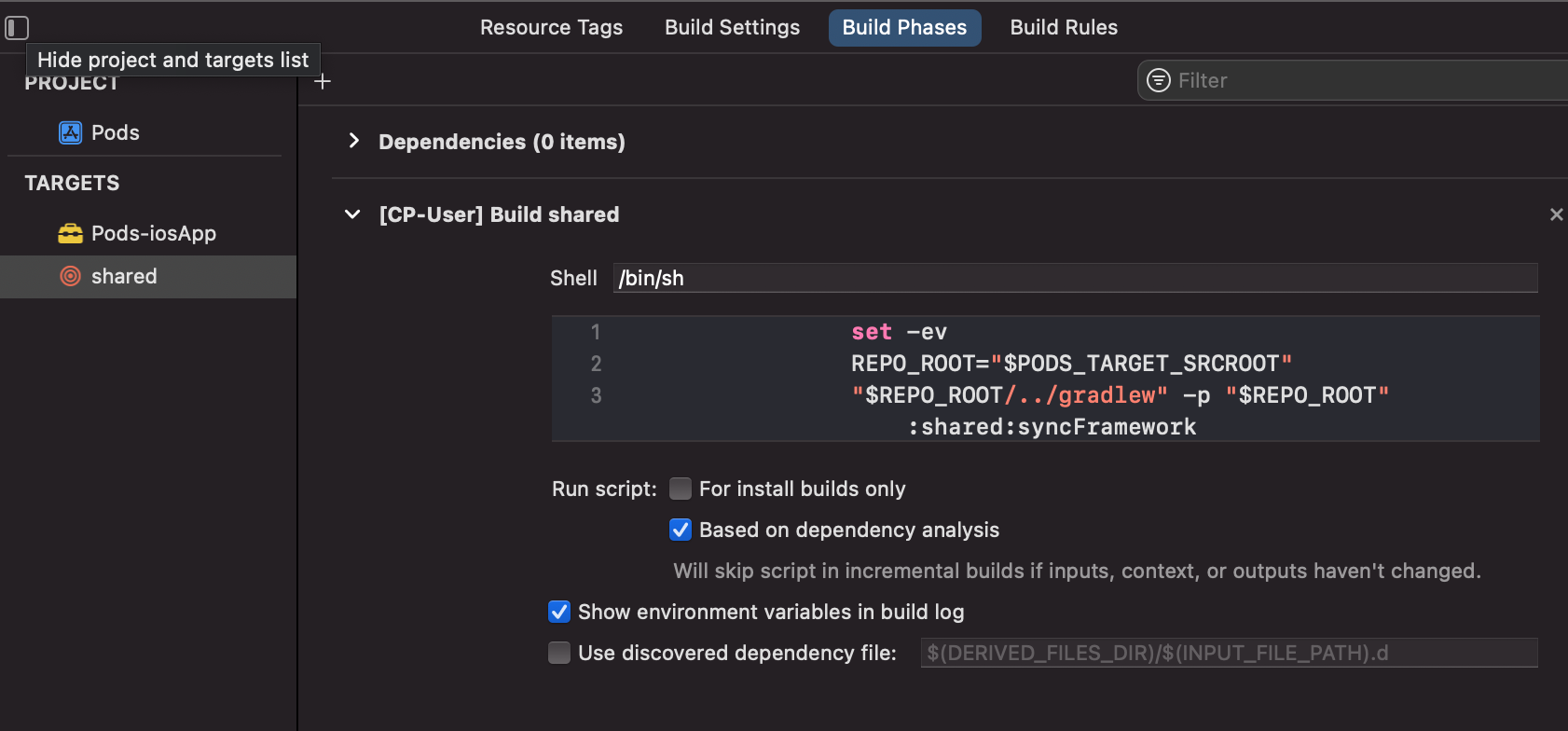Add a new build phase with plus
The height and width of the screenshot is (731, 1568).
point(323,82)
